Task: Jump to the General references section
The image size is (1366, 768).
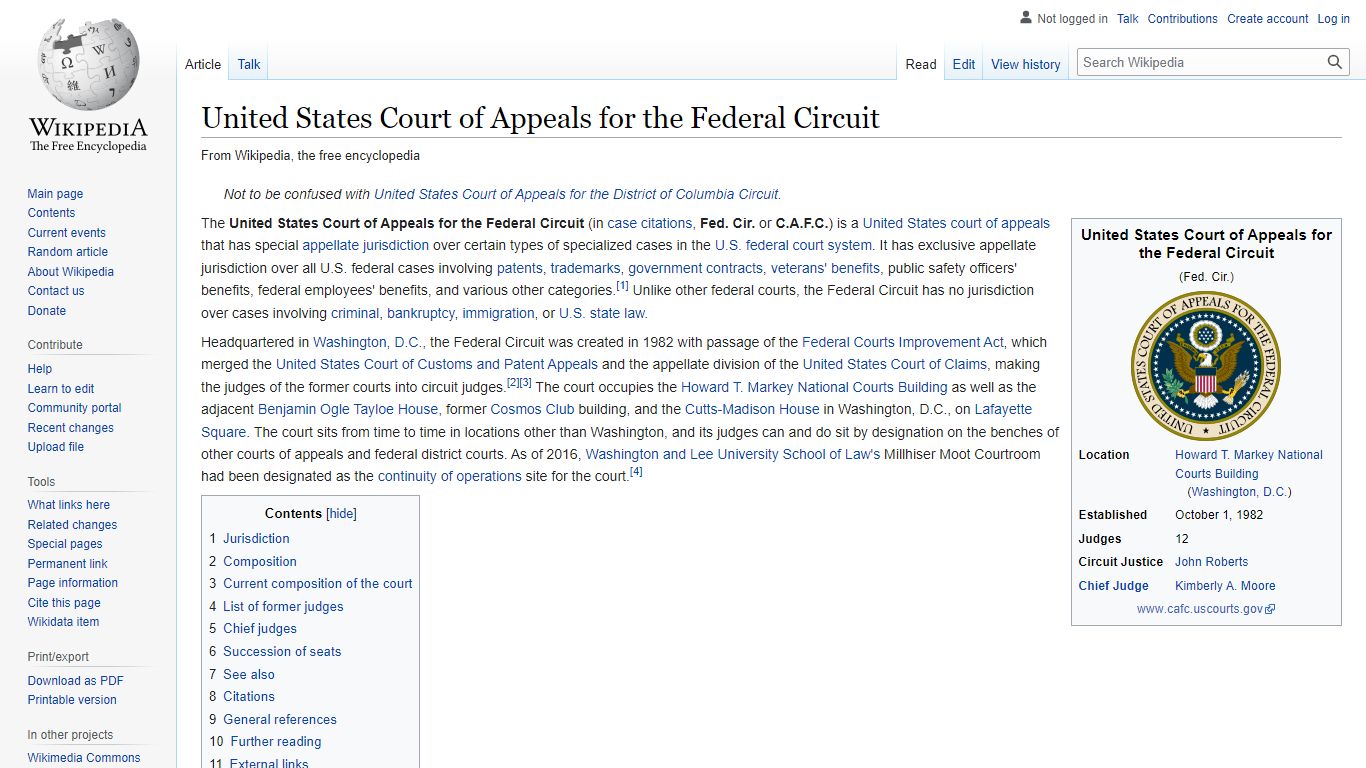Action: coord(273,719)
